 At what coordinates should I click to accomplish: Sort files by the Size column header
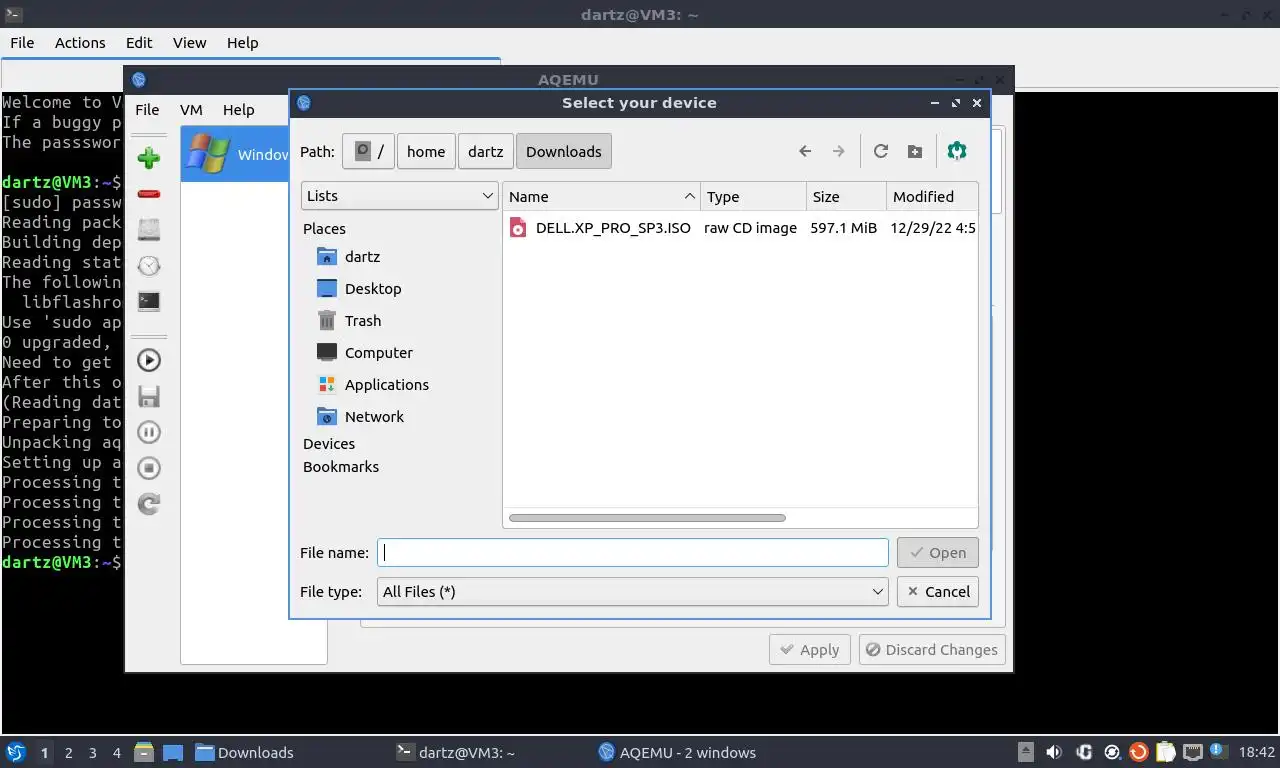point(846,196)
